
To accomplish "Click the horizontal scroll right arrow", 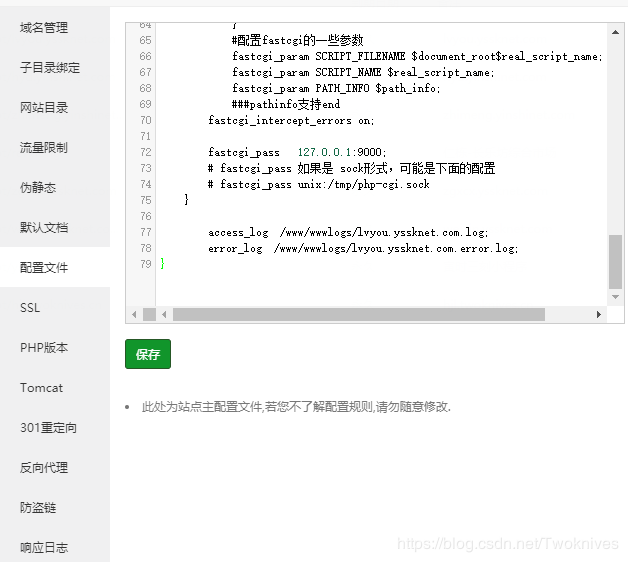I will click(599, 314).
